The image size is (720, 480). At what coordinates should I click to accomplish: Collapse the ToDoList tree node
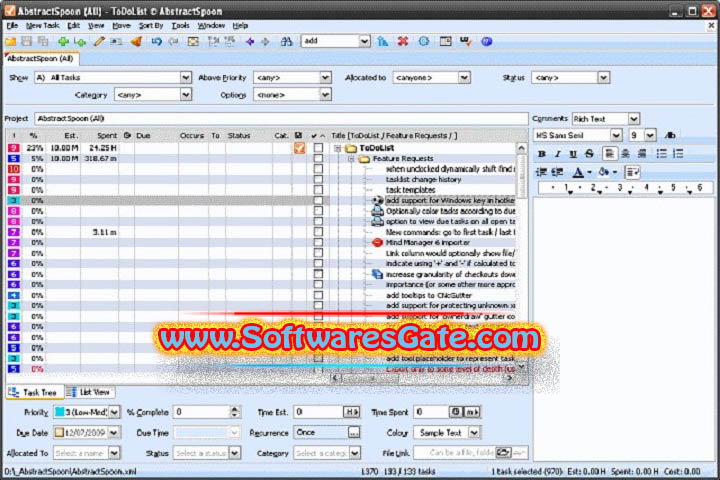pos(338,148)
